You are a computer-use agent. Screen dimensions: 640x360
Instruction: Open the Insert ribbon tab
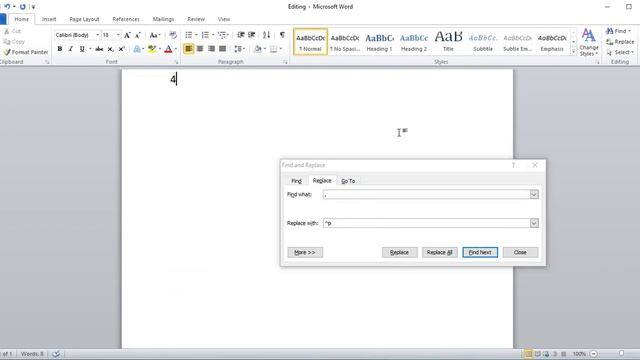(x=49, y=19)
